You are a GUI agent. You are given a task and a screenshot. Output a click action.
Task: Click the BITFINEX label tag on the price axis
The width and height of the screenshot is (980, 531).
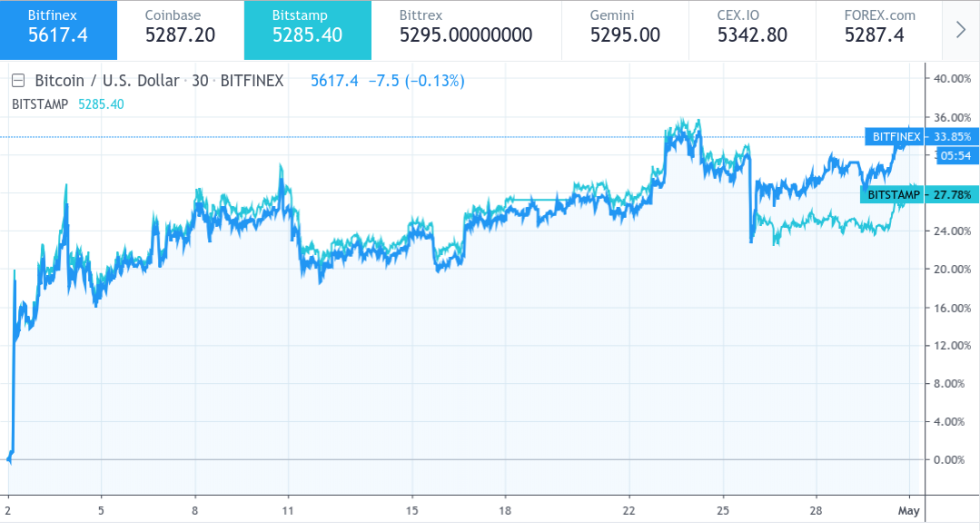tap(895, 136)
